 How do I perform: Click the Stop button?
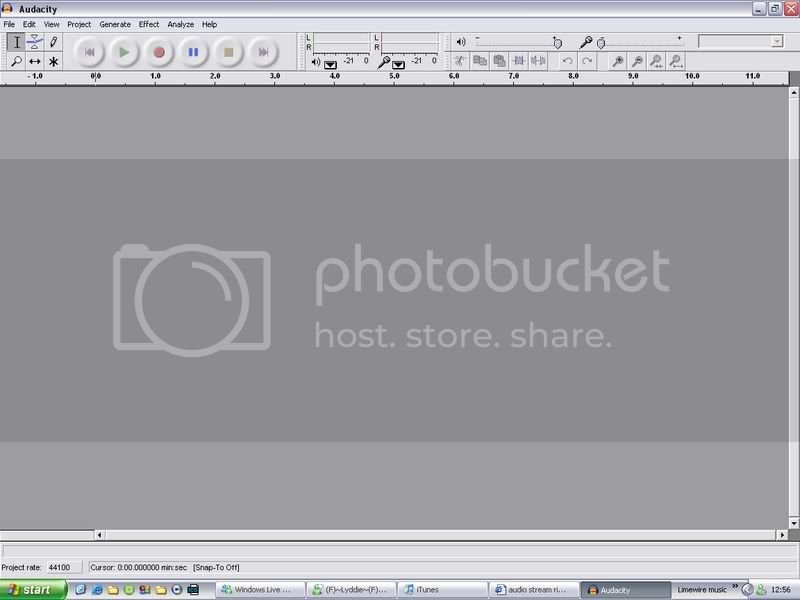(x=229, y=52)
